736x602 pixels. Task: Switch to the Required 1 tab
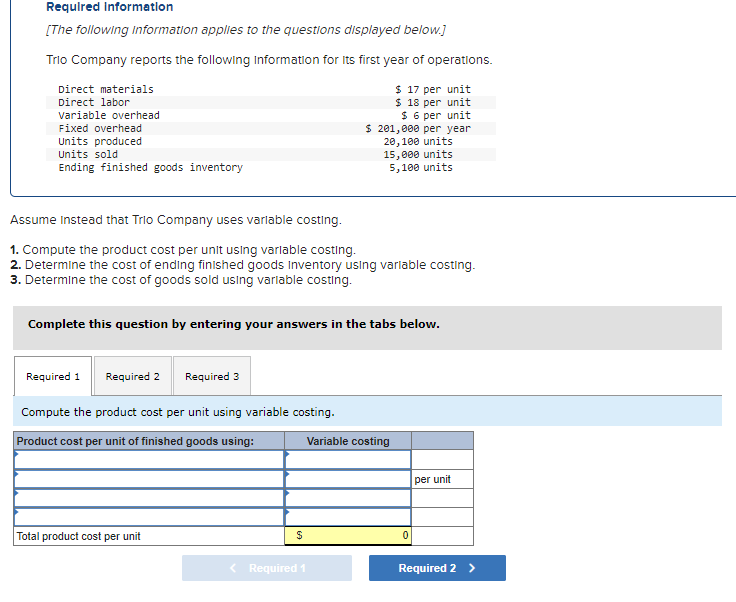coord(53,376)
